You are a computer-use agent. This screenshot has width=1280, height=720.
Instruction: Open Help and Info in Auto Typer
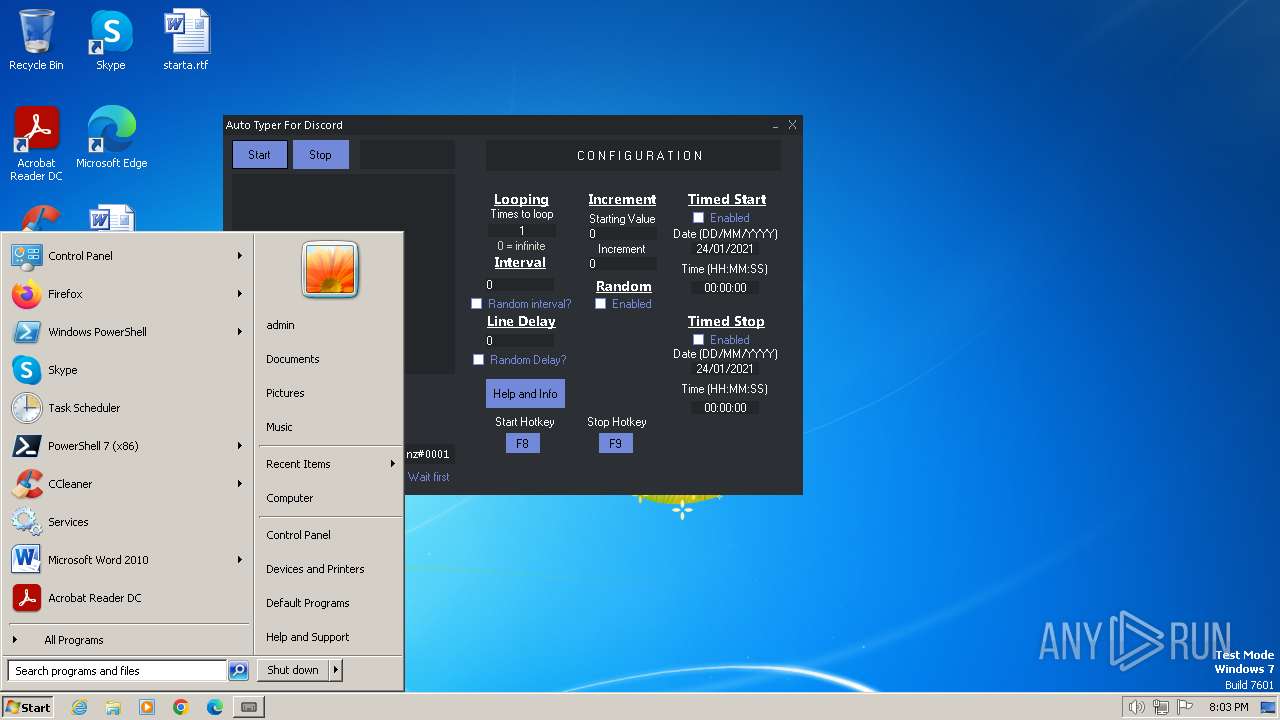click(x=525, y=394)
